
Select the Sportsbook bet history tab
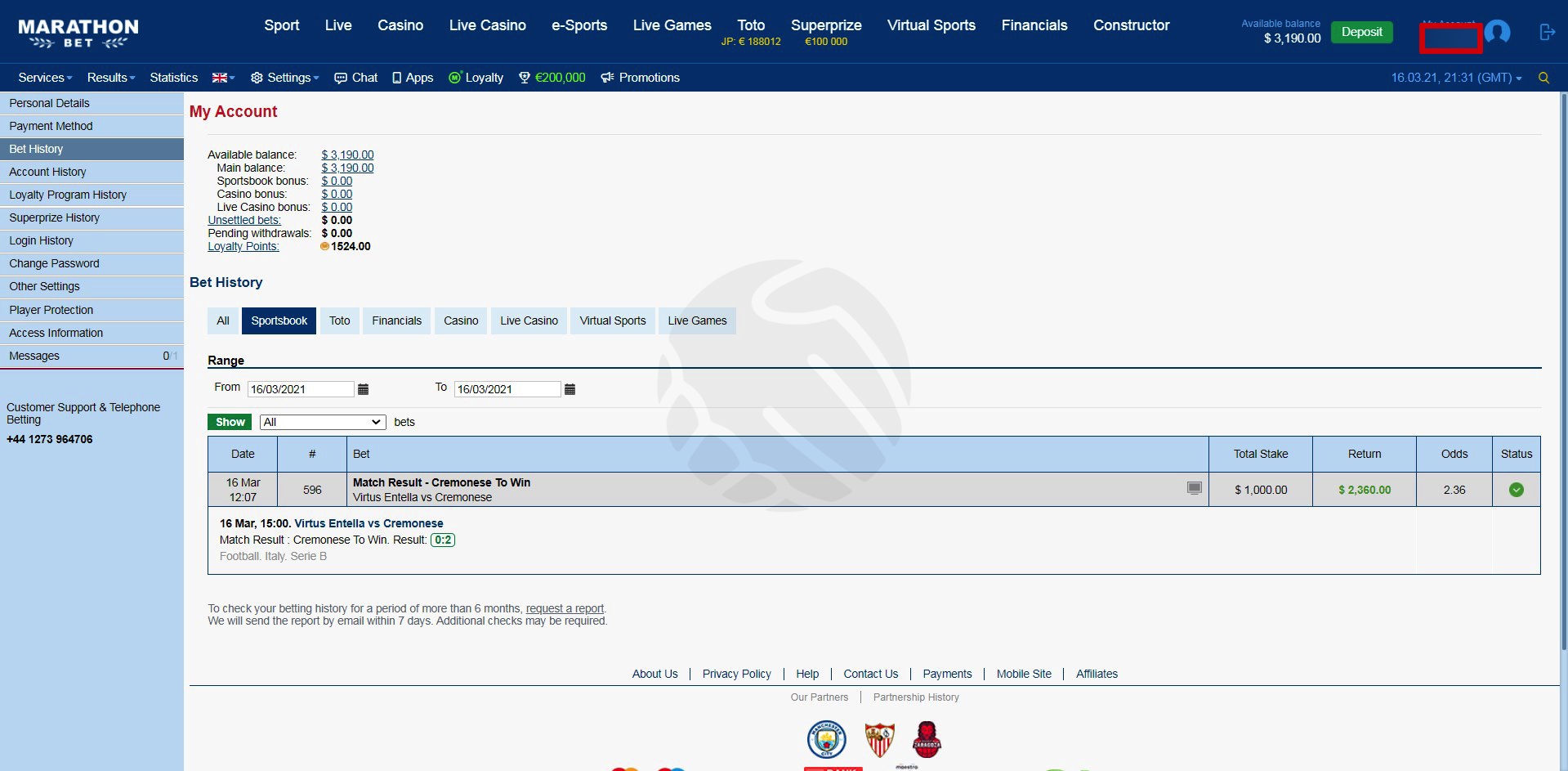tap(279, 321)
